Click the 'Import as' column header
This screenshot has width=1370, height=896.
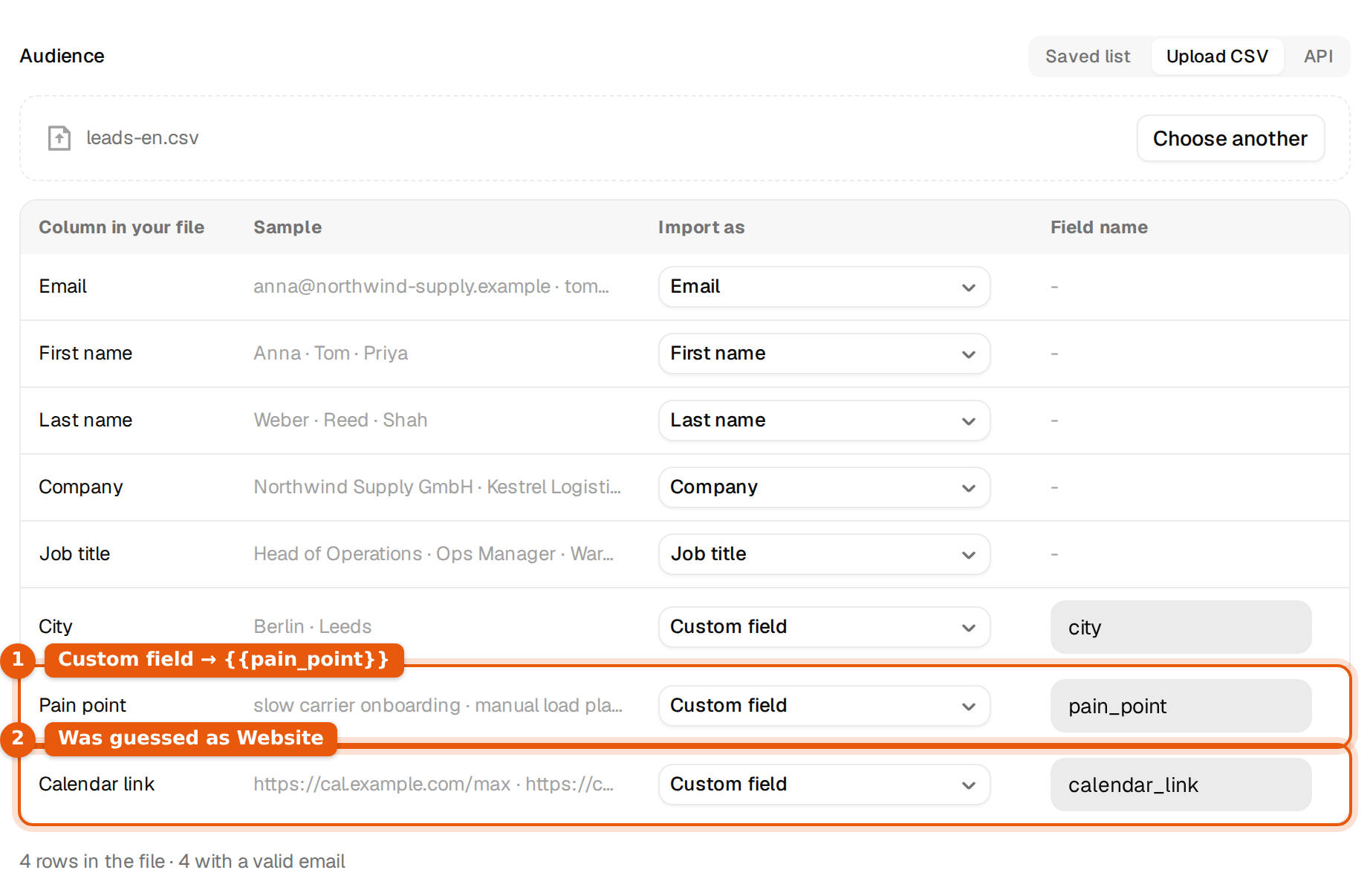701,227
